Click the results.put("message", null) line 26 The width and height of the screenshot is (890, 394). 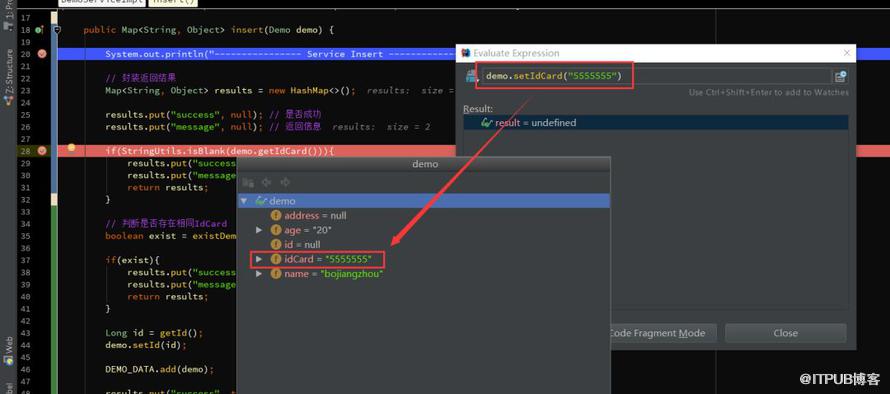pos(183,127)
